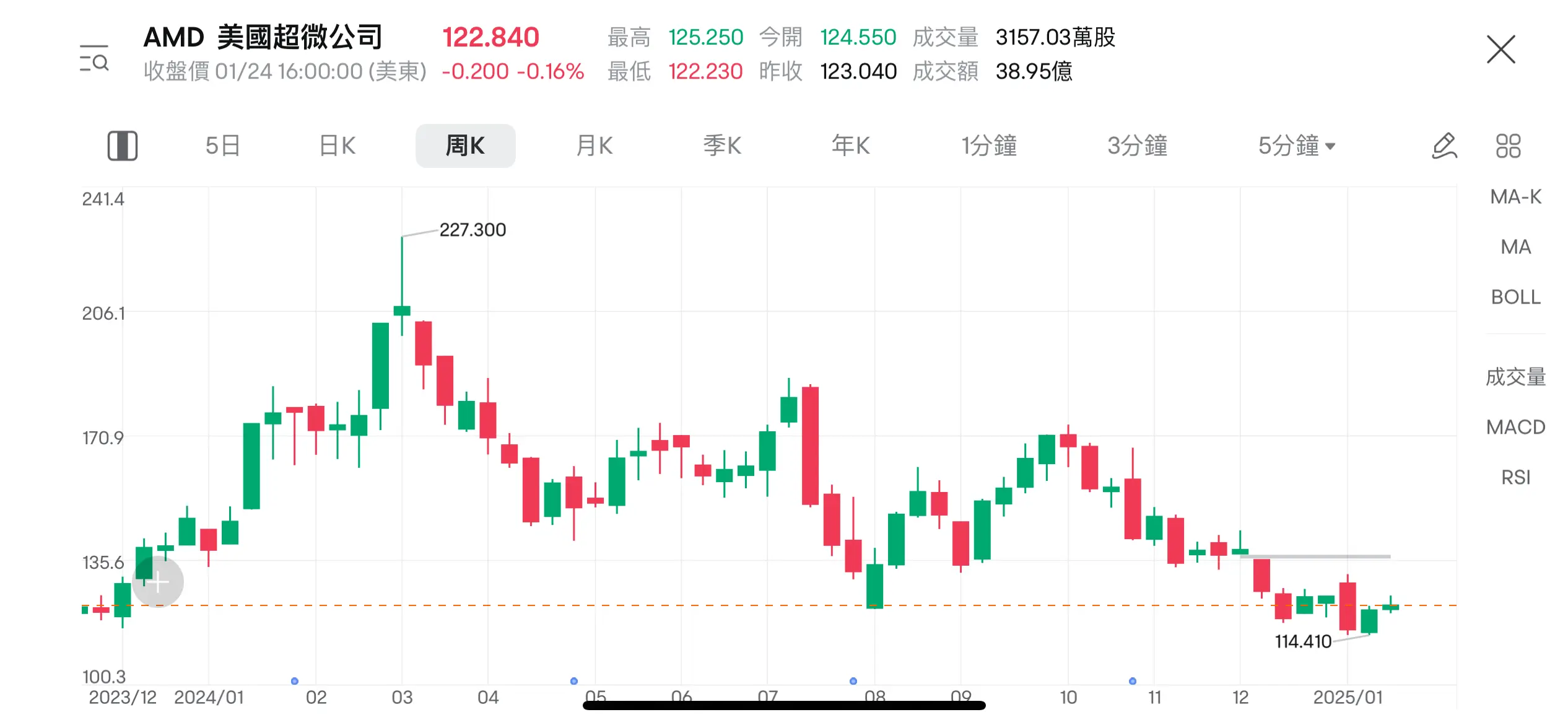1568x725 pixels.
Task: Tap the 135.6 price axis label
Action: [x=103, y=563]
